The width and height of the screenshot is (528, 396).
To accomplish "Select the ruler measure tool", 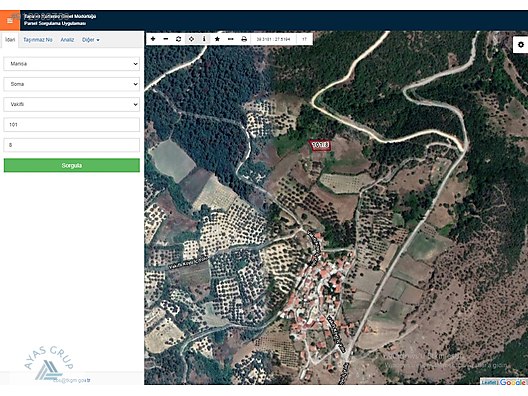I will coord(231,39).
